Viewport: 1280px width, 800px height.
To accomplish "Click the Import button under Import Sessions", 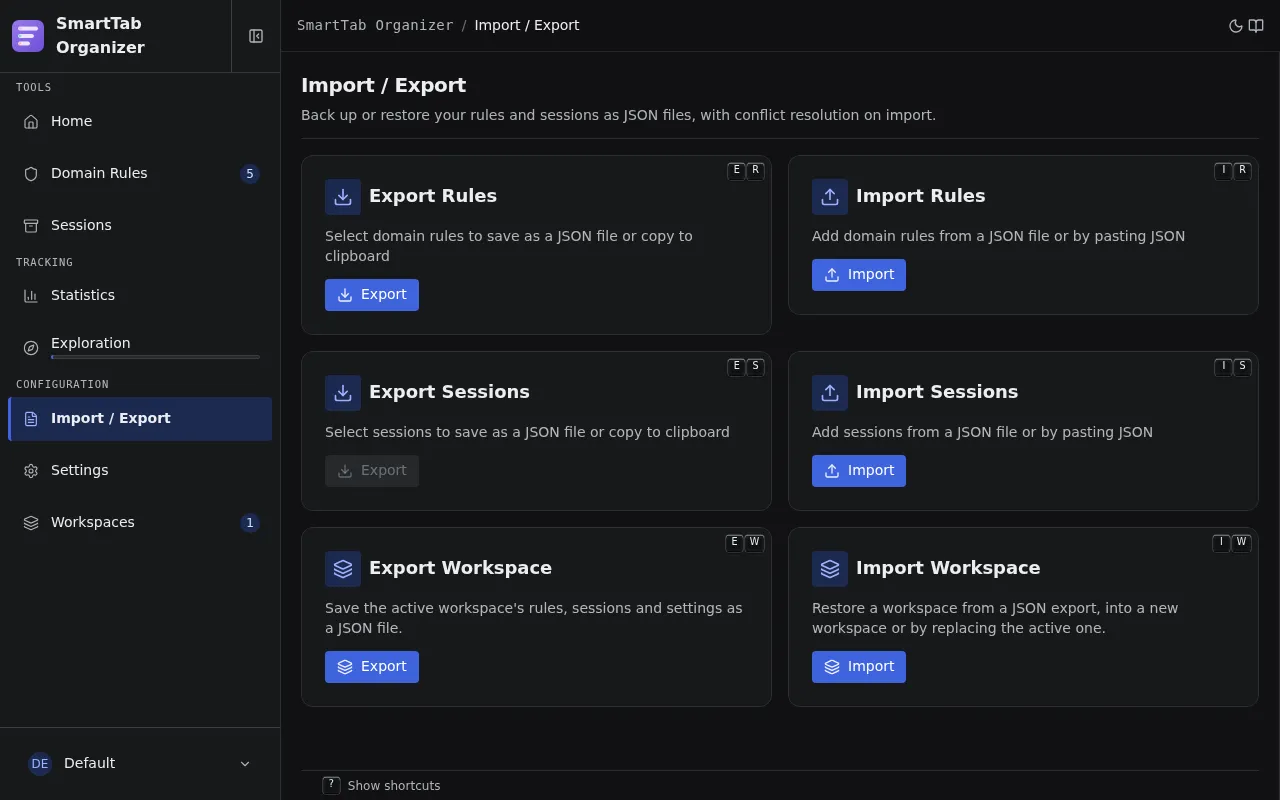I will tap(859, 471).
